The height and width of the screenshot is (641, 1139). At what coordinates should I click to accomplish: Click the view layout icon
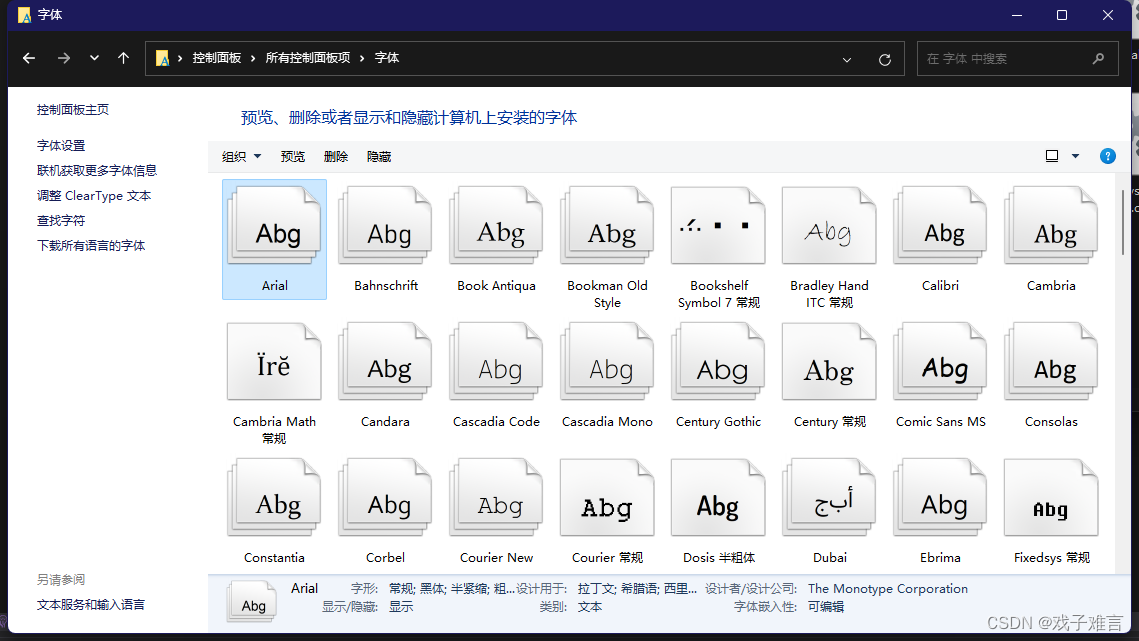(1052, 156)
